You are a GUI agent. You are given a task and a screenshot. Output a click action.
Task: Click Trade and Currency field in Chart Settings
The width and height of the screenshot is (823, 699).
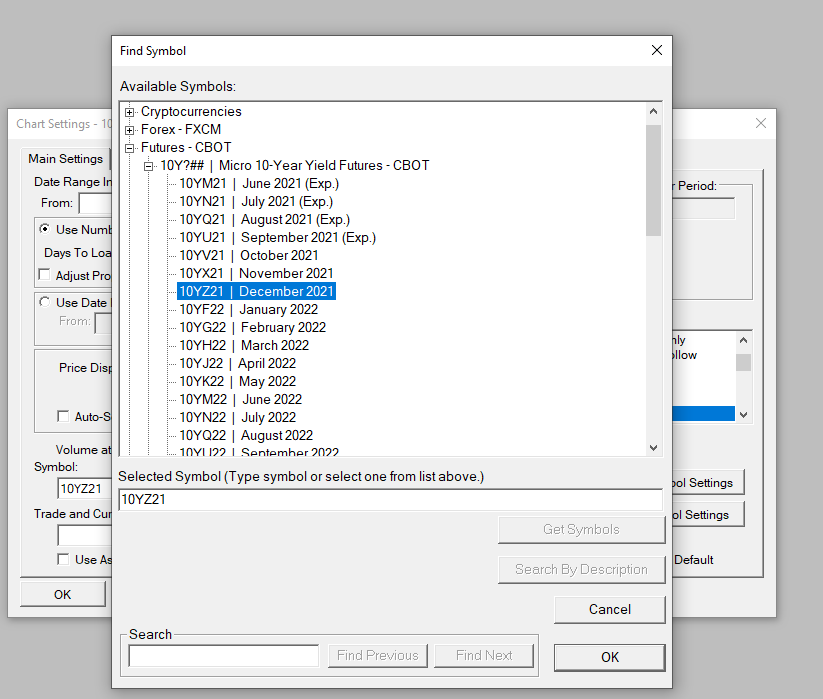point(85,536)
